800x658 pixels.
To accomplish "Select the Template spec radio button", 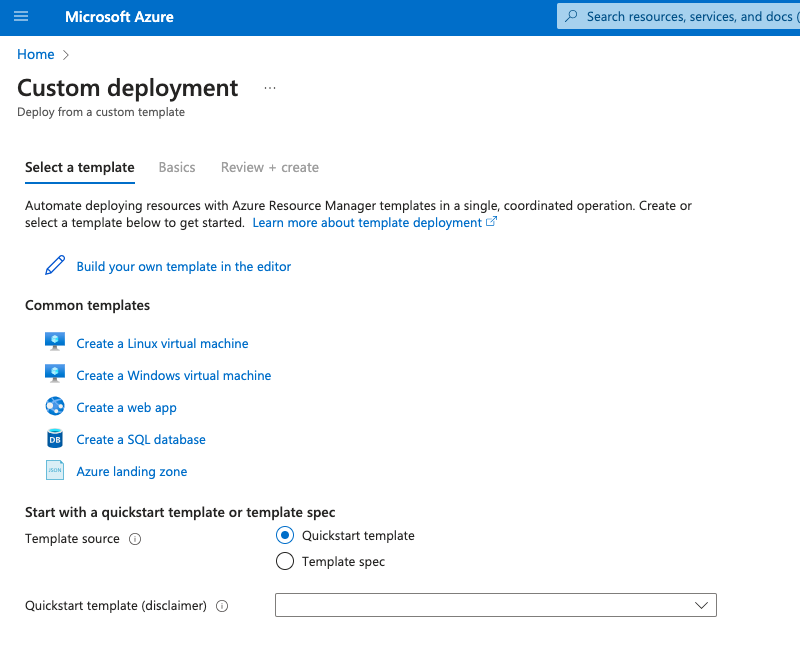I will coord(284,561).
